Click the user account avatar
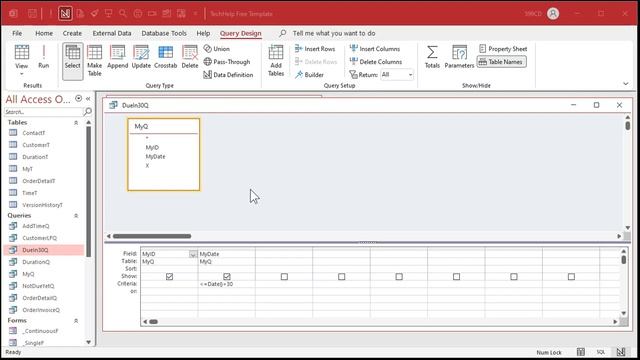640x360 pixels. [x=553, y=13]
